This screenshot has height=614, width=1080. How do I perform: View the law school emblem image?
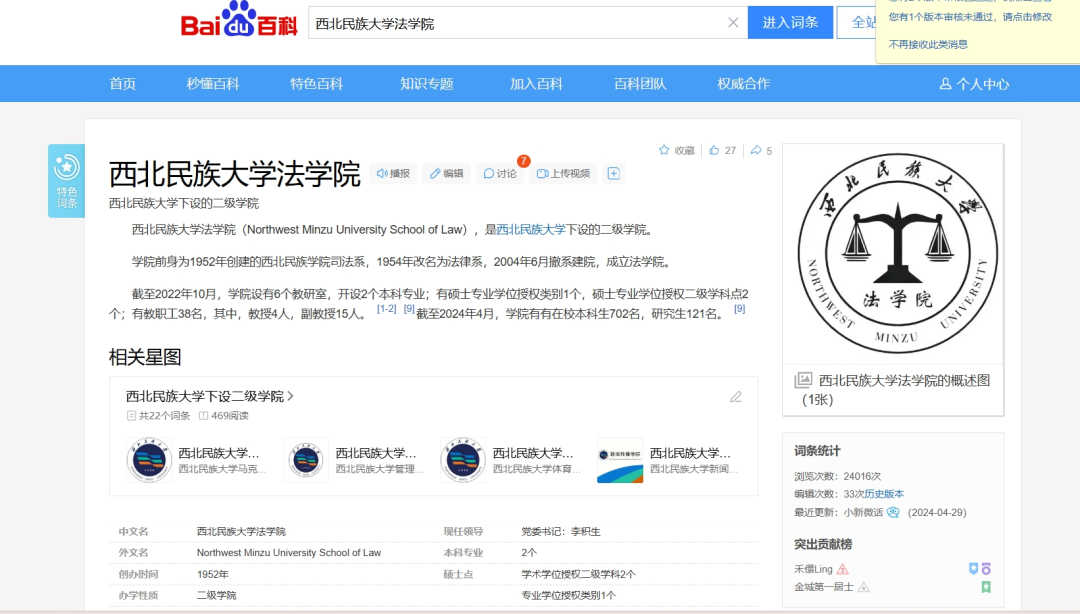[x=897, y=254]
